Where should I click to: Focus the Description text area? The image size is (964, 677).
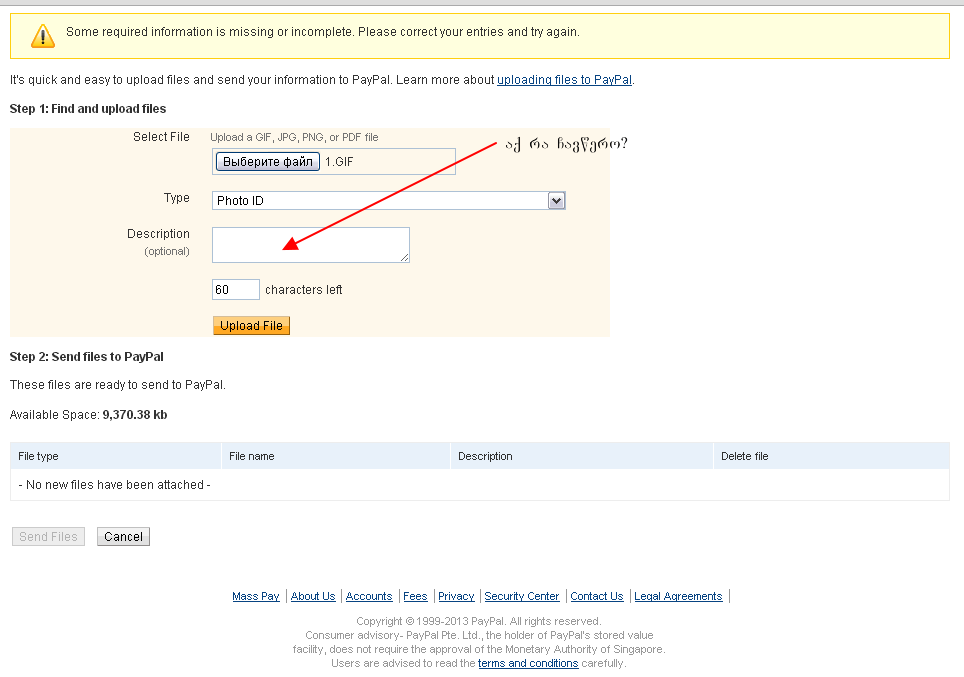click(310, 245)
